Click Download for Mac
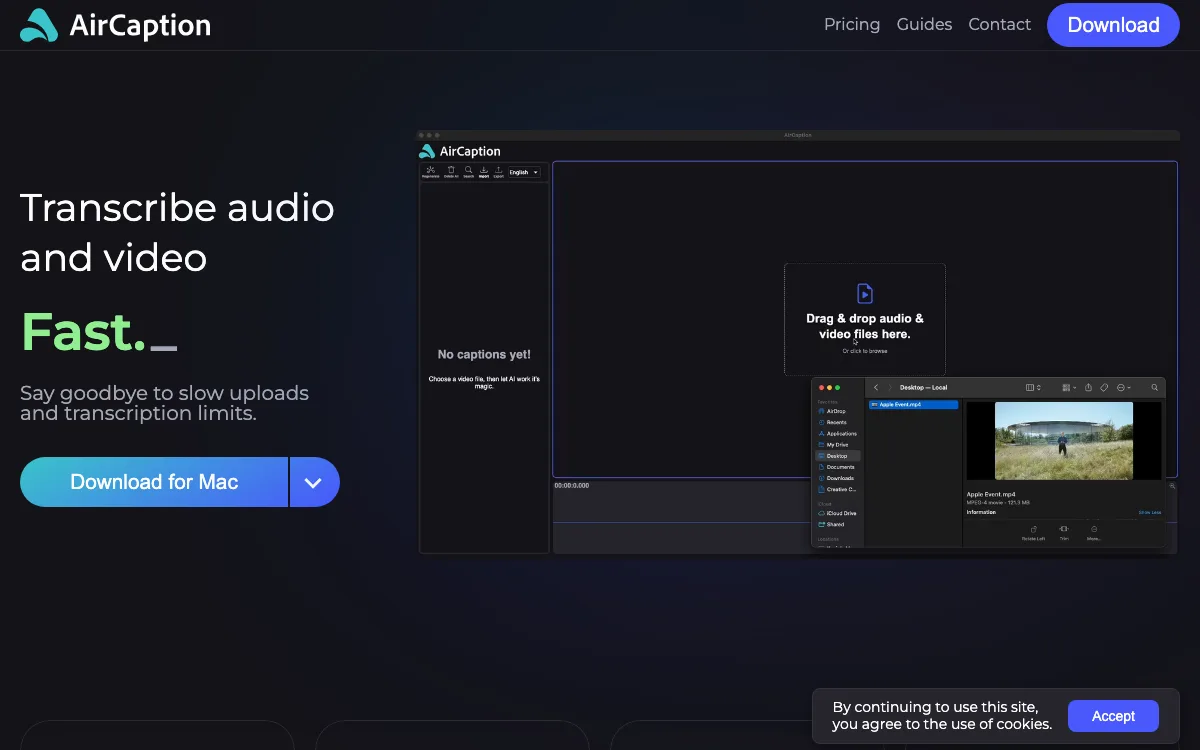 [x=154, y=482]
